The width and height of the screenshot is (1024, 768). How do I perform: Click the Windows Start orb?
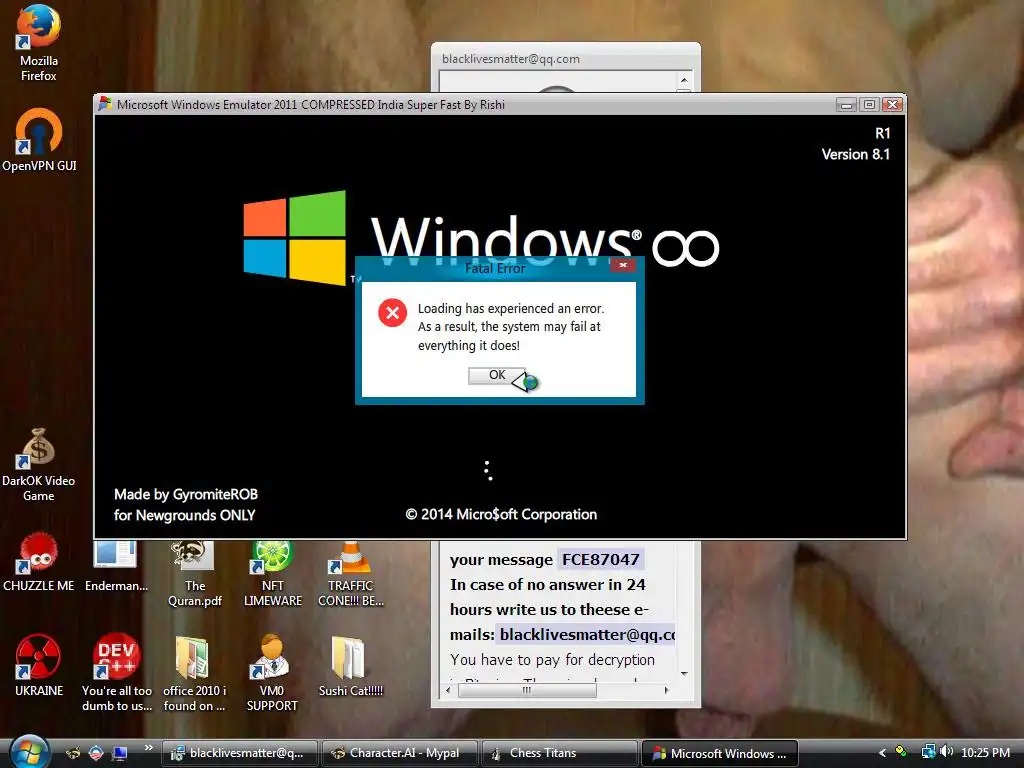click(28, 752)
